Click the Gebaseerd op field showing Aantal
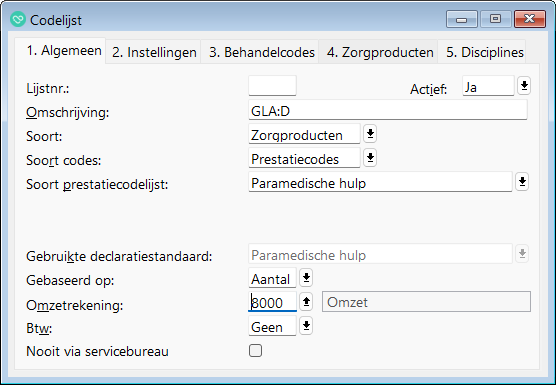The width and height of the screenshot is (556, 385). tap(272, 278)
